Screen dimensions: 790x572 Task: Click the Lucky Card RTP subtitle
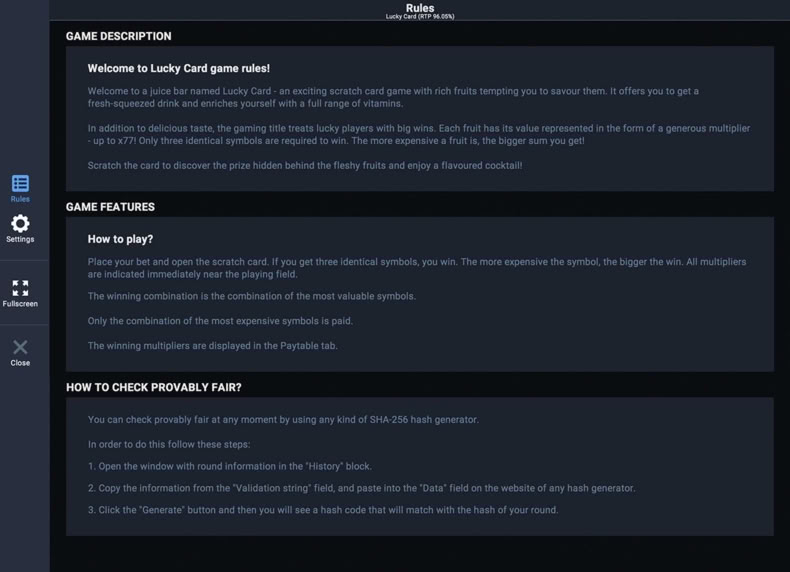pos(420,17)
